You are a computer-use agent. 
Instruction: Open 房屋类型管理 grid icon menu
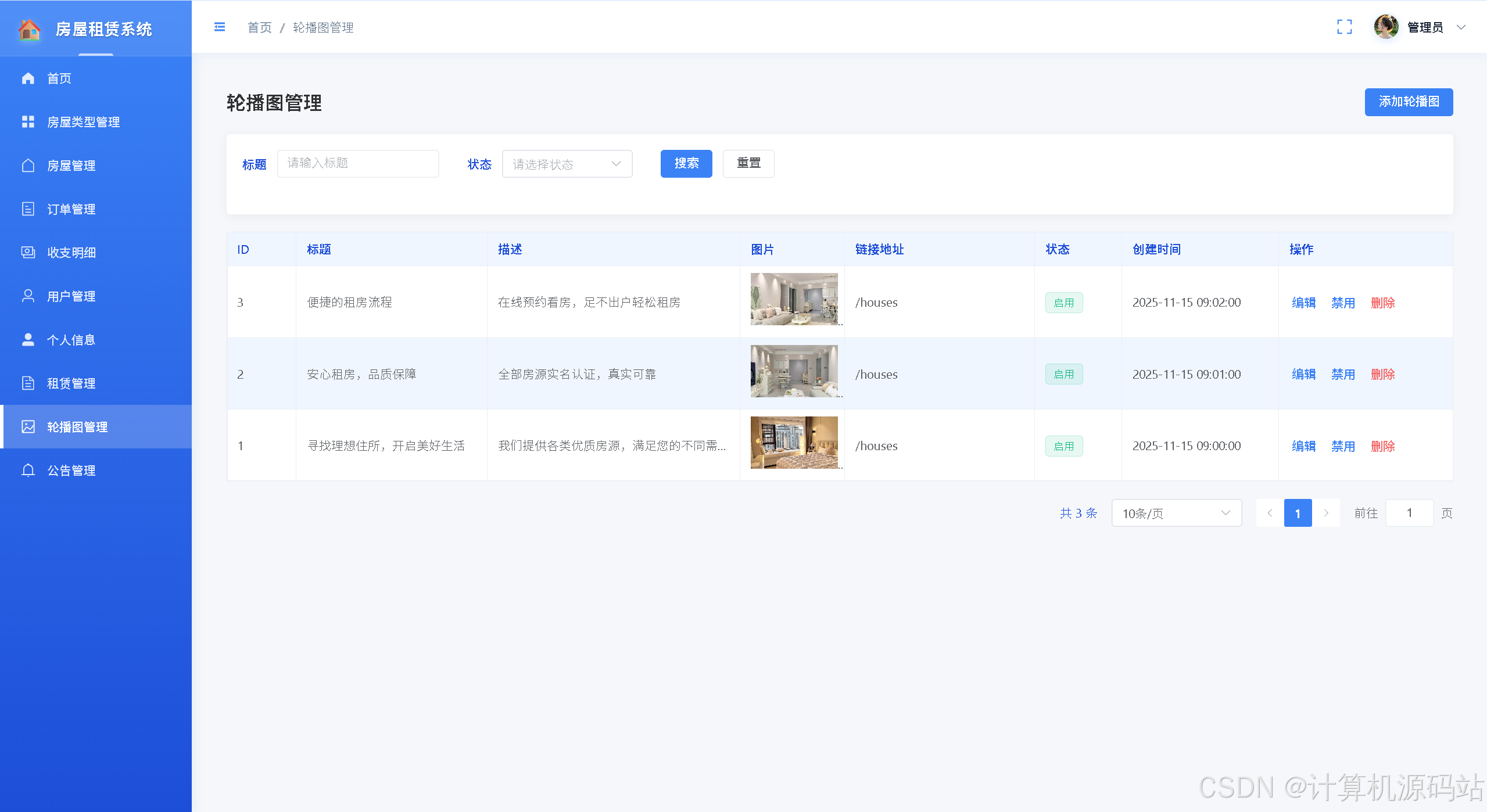pos(28,122)
